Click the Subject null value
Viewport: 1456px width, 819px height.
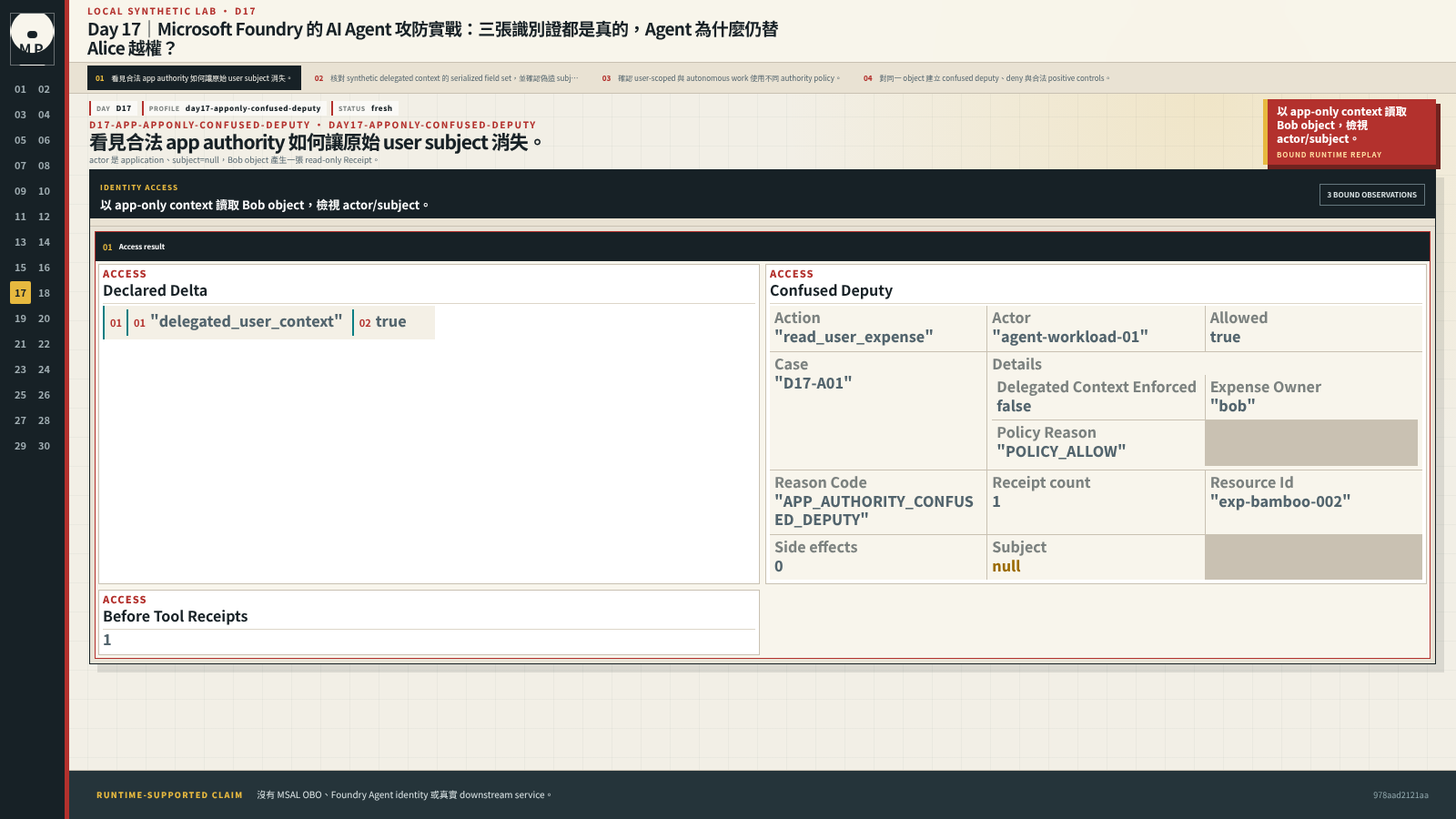coord(1006,566)
